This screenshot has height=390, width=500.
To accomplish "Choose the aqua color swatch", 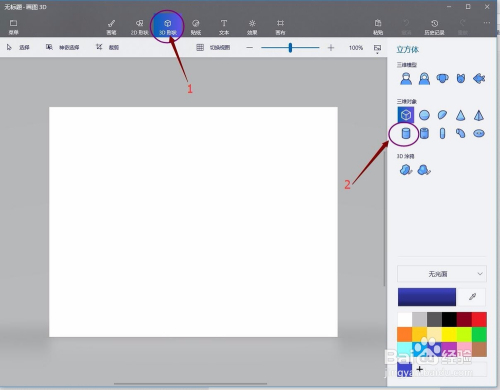I will (x=405, y=349).
